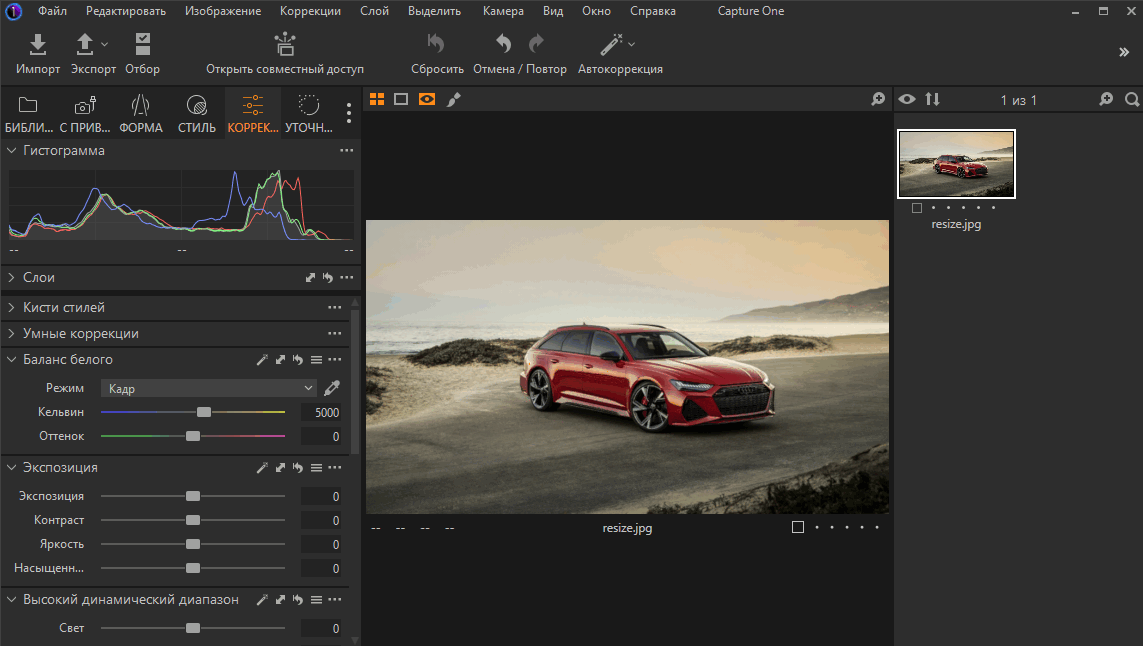Image resolution: width=1143 pixels, height=646 pixels.
Task: Select the resize.jpg thumbnail
Action: [956, 164]
